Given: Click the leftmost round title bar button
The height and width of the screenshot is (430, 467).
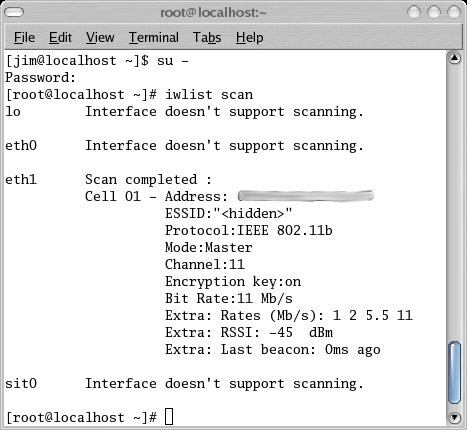Looking at the screenshot, I should [x=414, y=13].
